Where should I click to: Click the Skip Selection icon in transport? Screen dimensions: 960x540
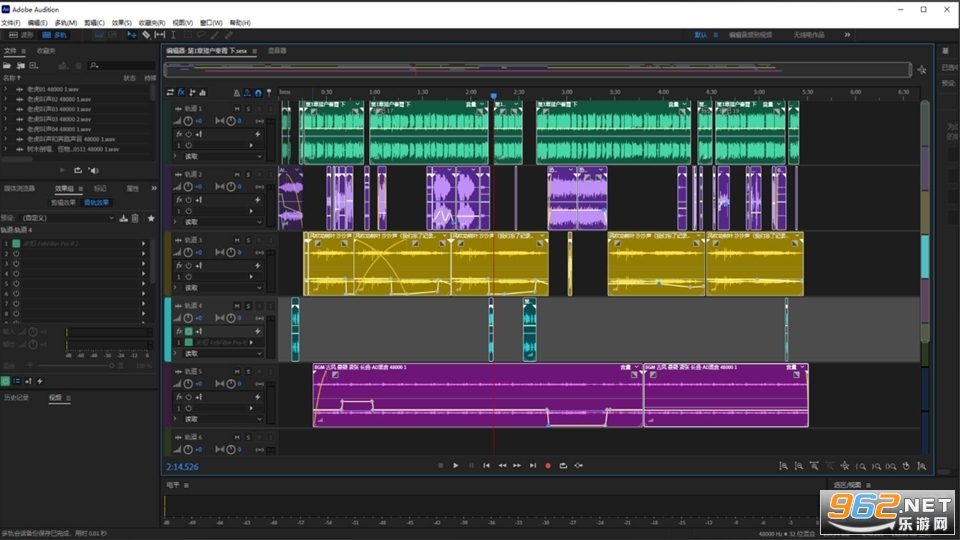(x=579, y=466)
